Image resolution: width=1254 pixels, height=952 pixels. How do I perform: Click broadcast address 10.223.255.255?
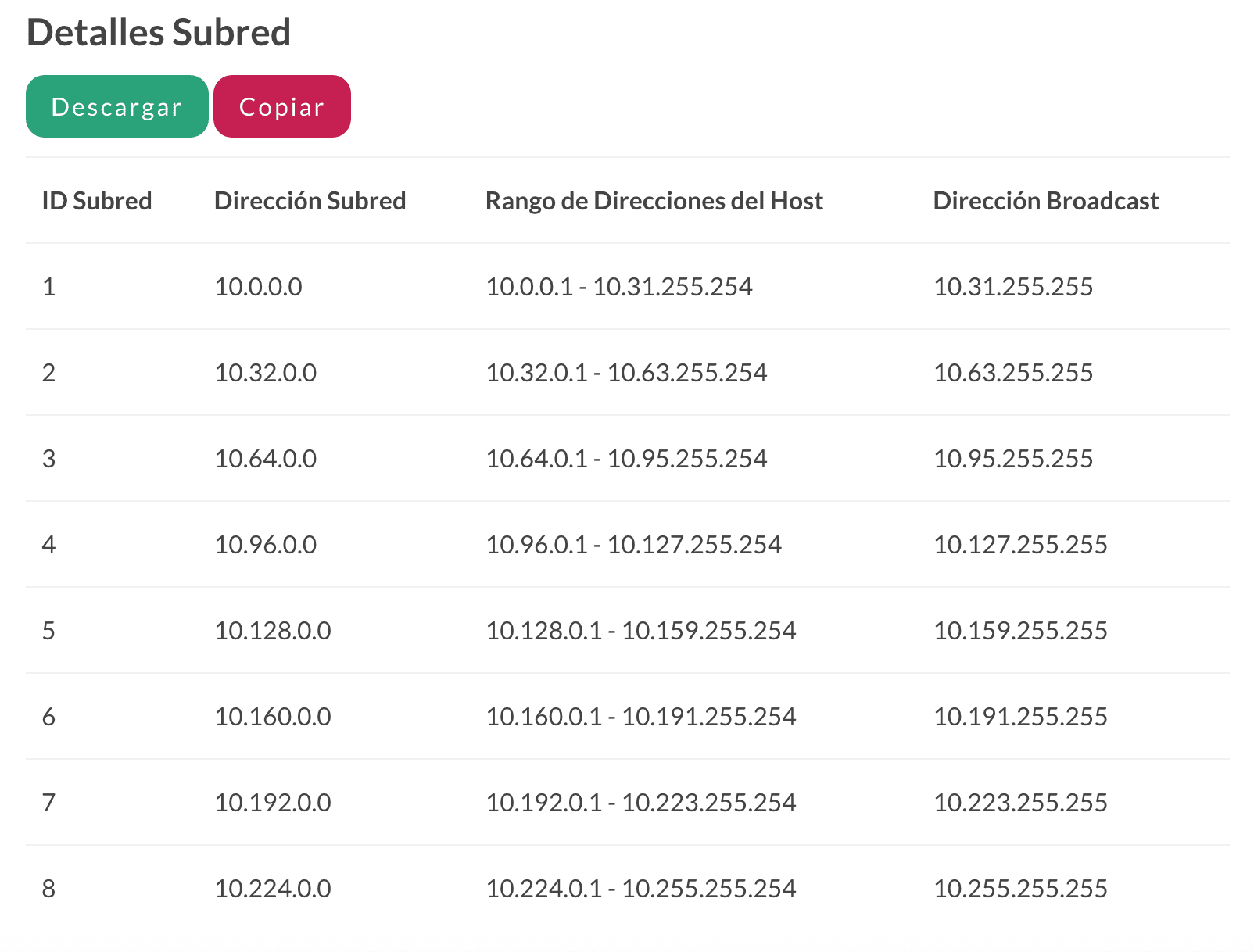tap(1019, 803)
